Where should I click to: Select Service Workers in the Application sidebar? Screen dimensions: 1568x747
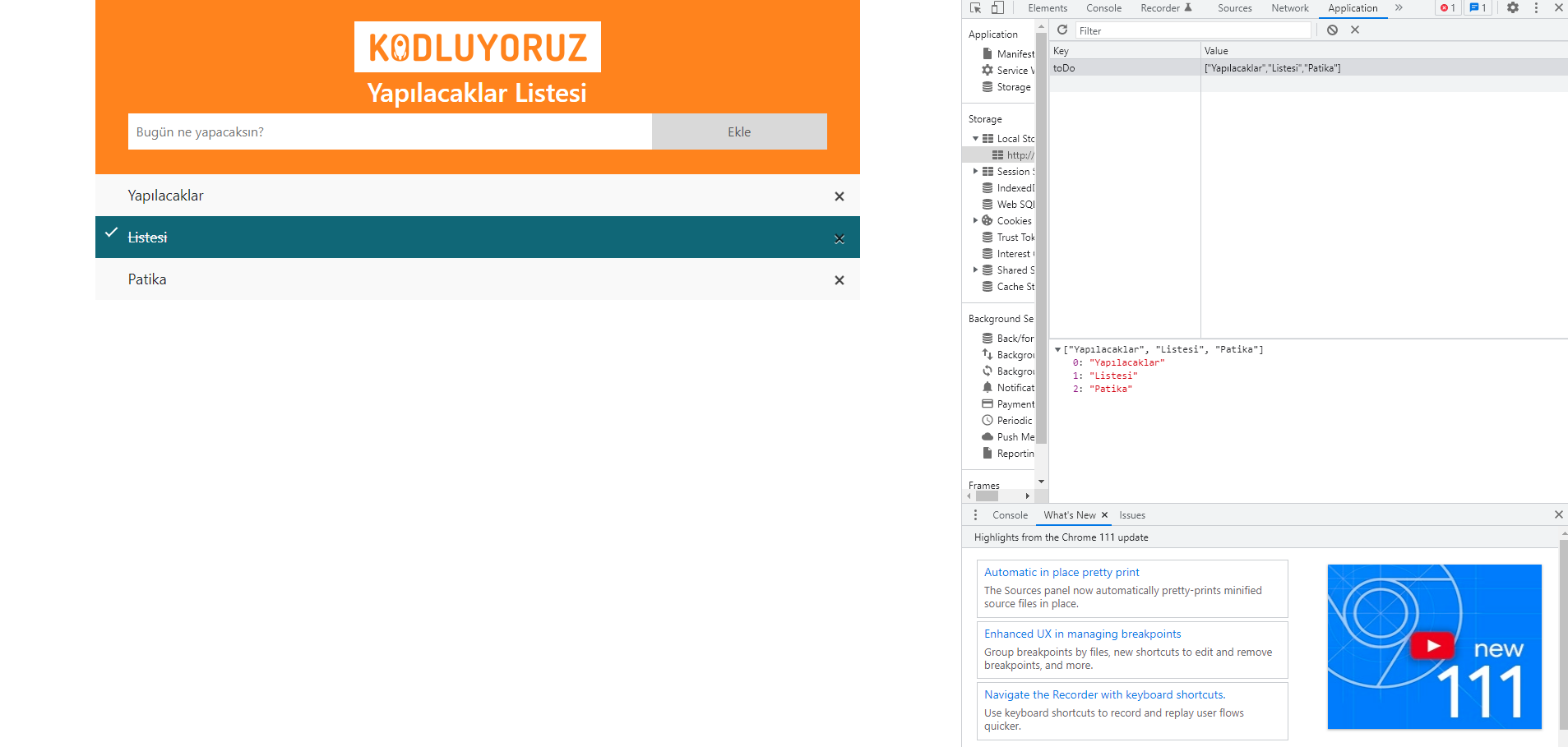[x=1011, y=70]
